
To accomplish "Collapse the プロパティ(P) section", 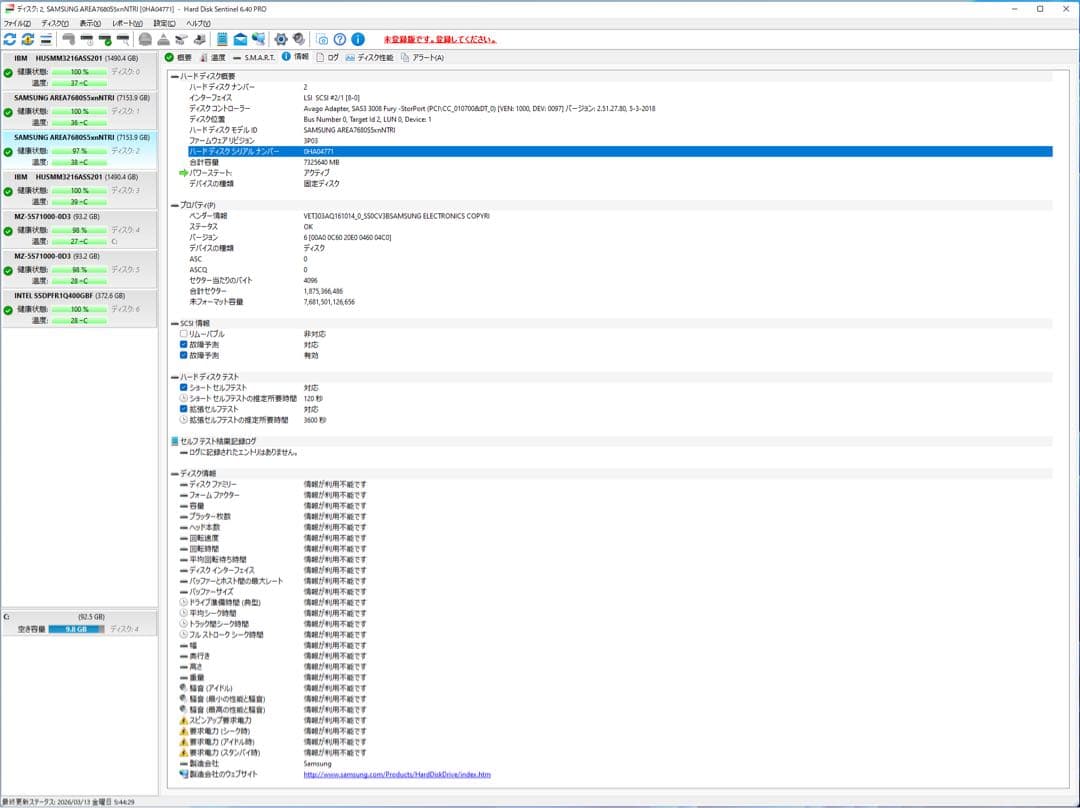I will [173, 205].
